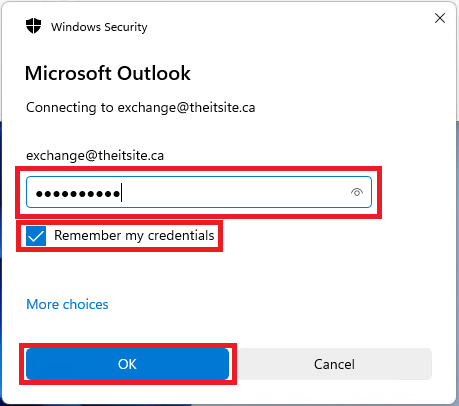Uncheck the Remember my credentials checkbox
Screen dimensions: 459x406
36,236
